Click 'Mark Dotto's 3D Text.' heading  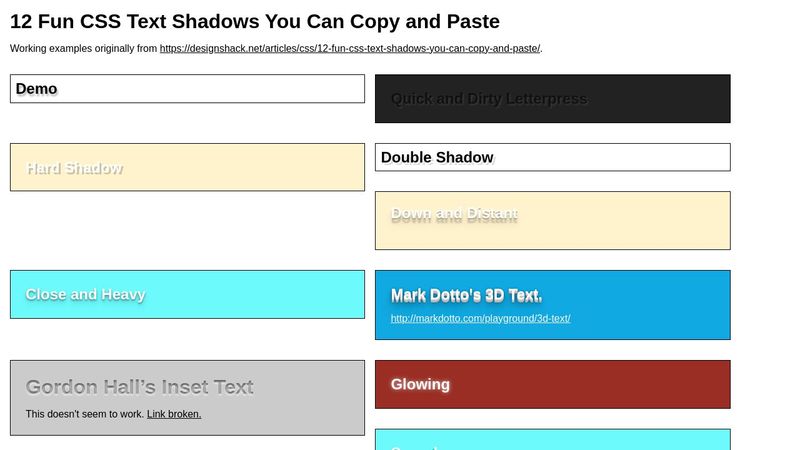coord(466,295)
